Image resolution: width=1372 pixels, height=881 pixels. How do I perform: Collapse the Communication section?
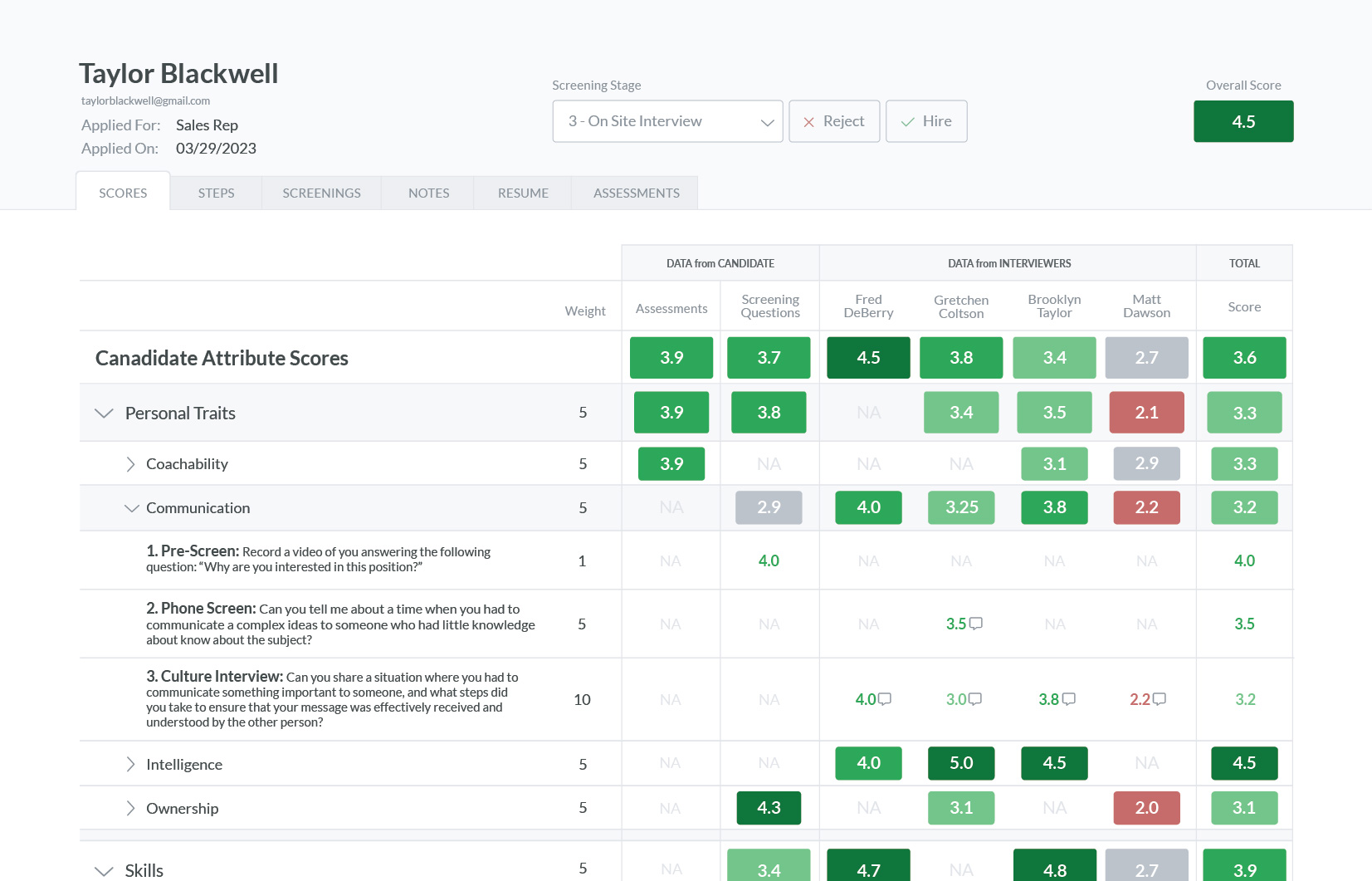131,507
